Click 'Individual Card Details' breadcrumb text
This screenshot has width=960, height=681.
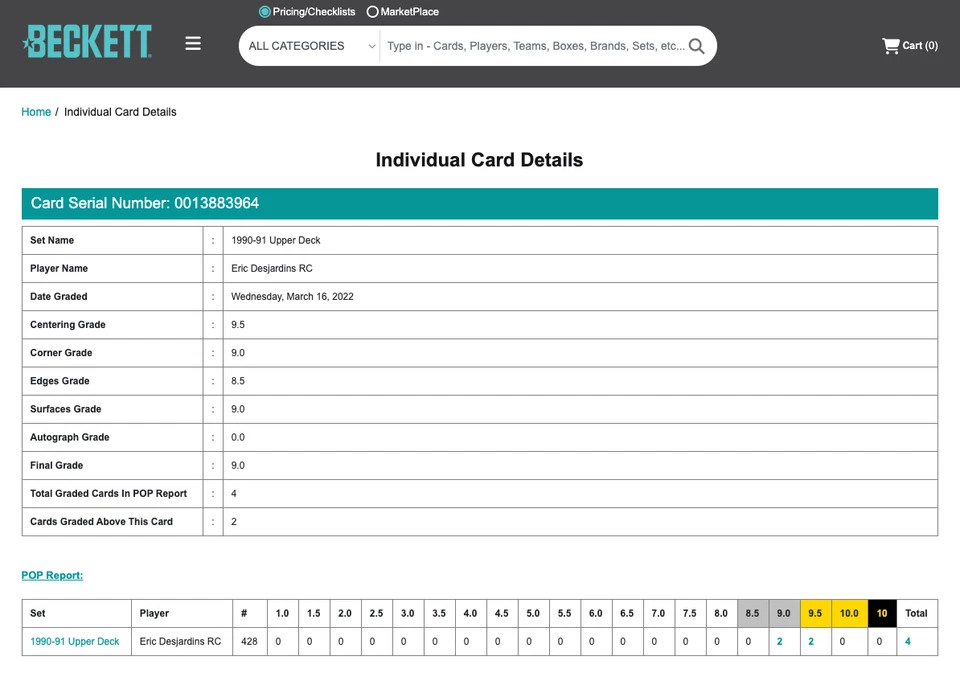120,112
